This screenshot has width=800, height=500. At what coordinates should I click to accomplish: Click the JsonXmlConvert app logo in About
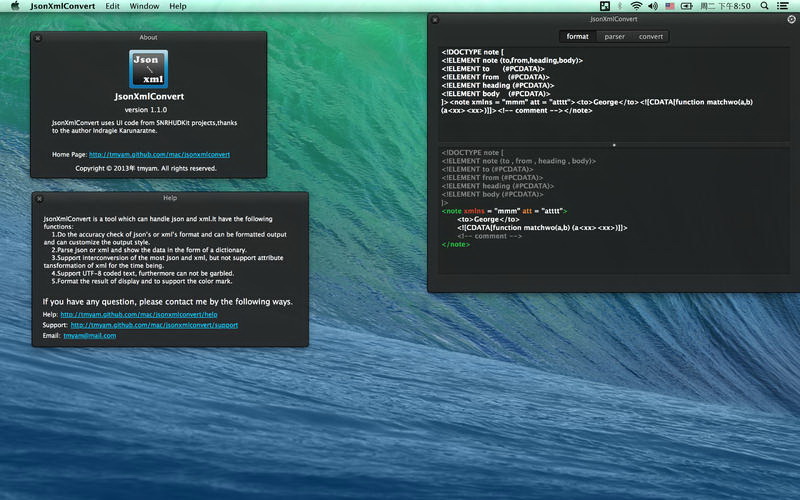pyautogui.click(x=148, y=69)
